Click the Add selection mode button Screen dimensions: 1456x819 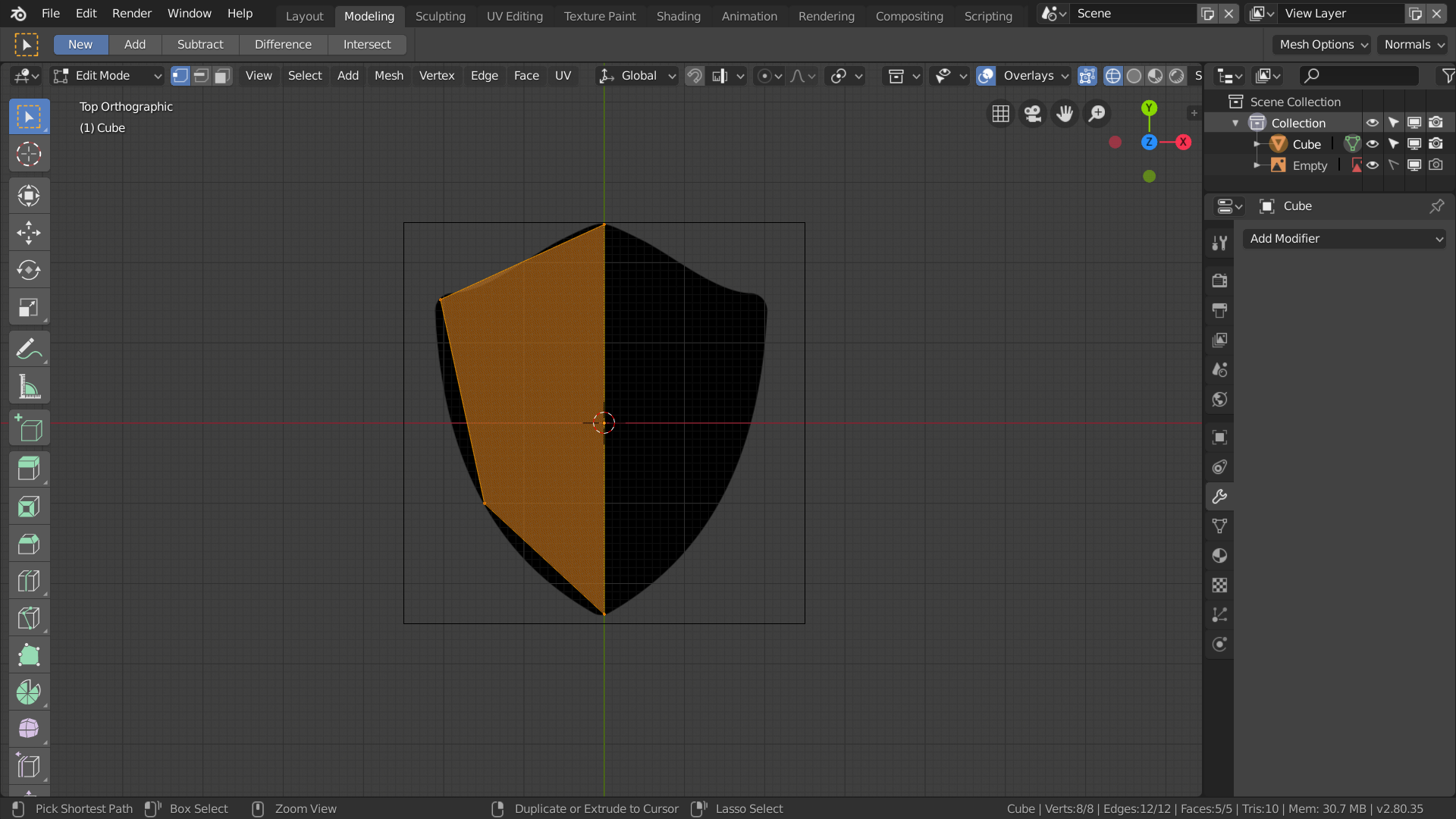tap(135, 45)
